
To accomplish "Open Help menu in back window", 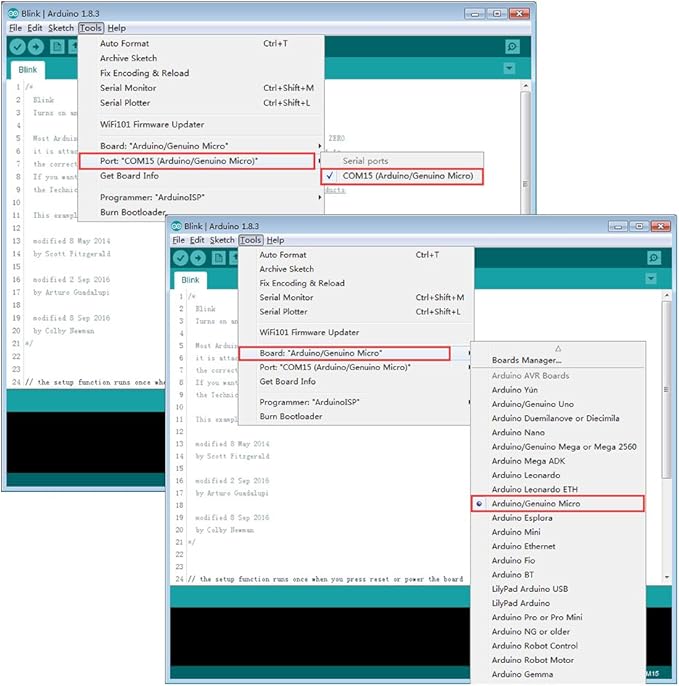I will coord(116,28).
